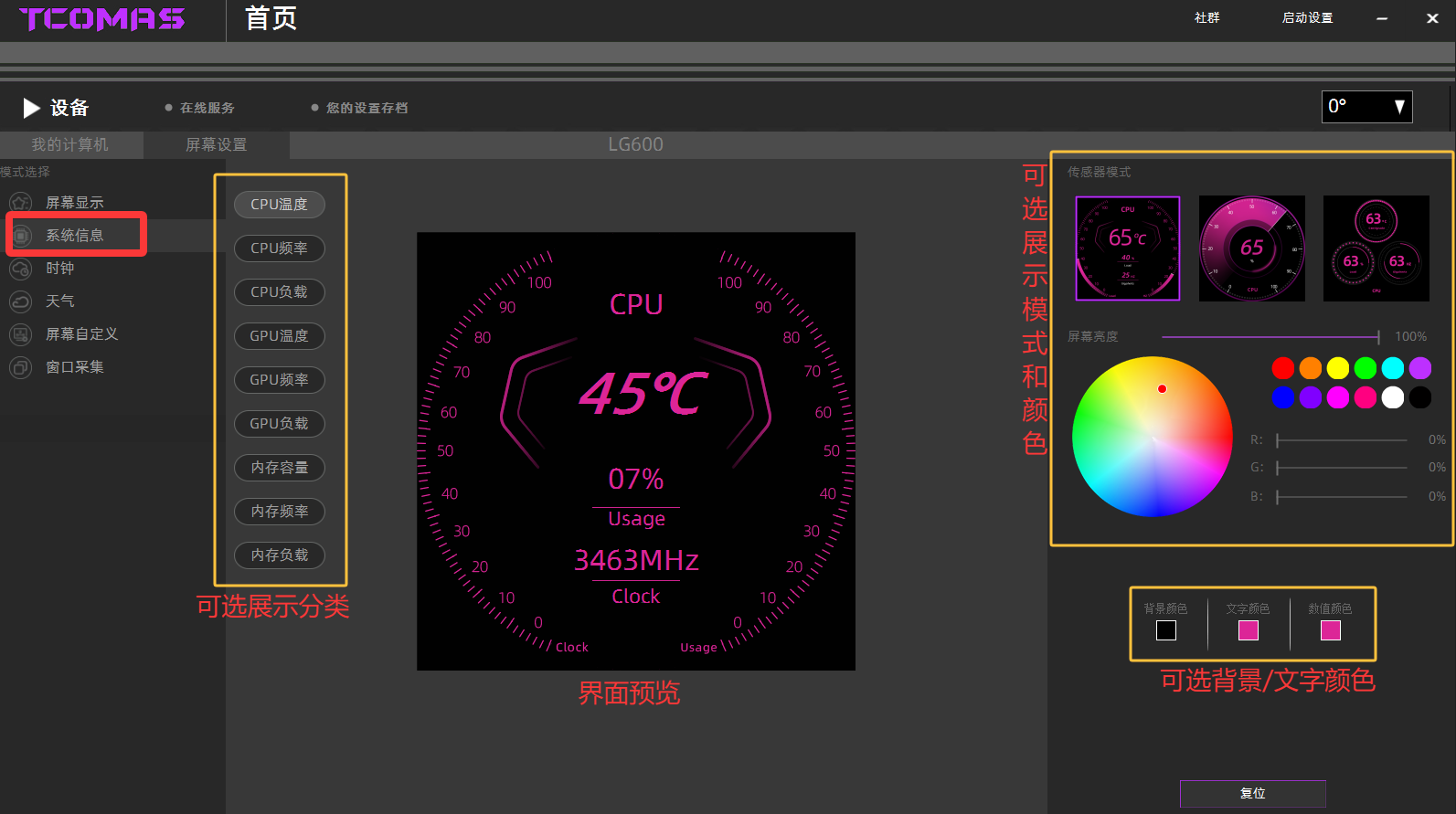The width and height of the screenshot is (1456, 814).
Task: Switch to the 屏幕设置 tab
Action: [217, 145]
